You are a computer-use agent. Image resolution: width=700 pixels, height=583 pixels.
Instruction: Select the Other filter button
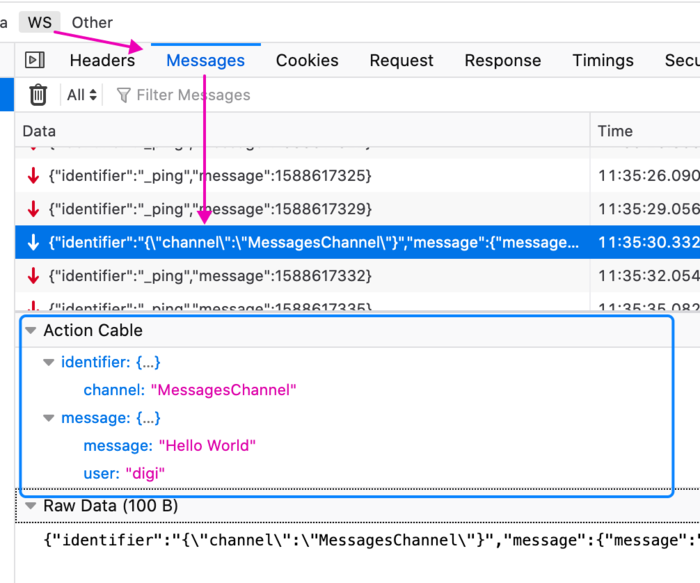[x=92, y=22]
